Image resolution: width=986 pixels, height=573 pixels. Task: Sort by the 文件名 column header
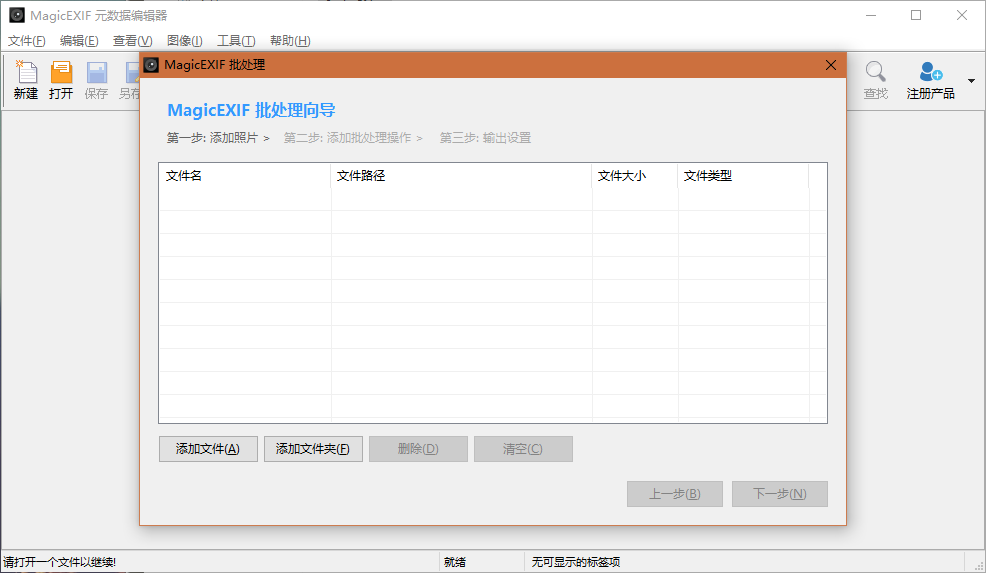(245, 175)
